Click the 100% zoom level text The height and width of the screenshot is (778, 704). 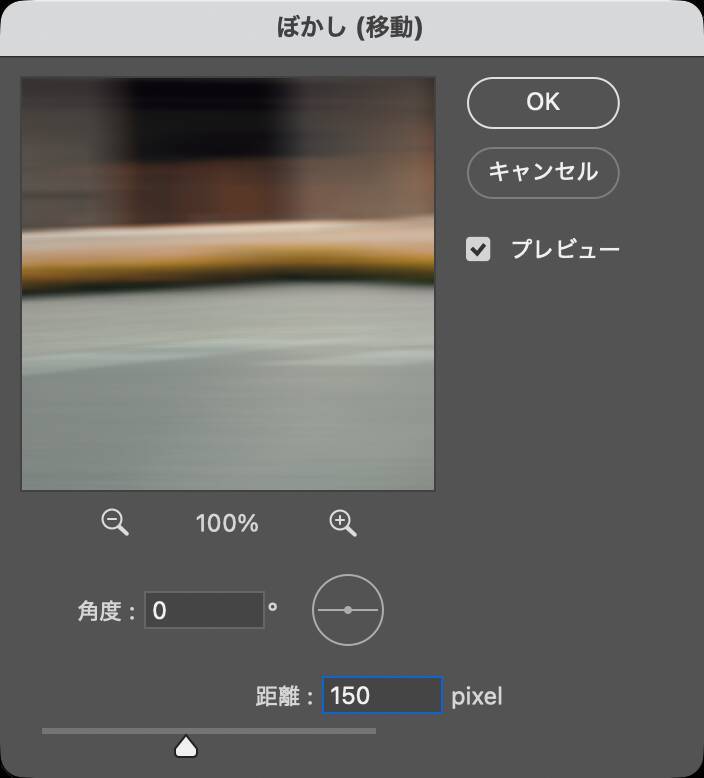click(x=227, y=524)
